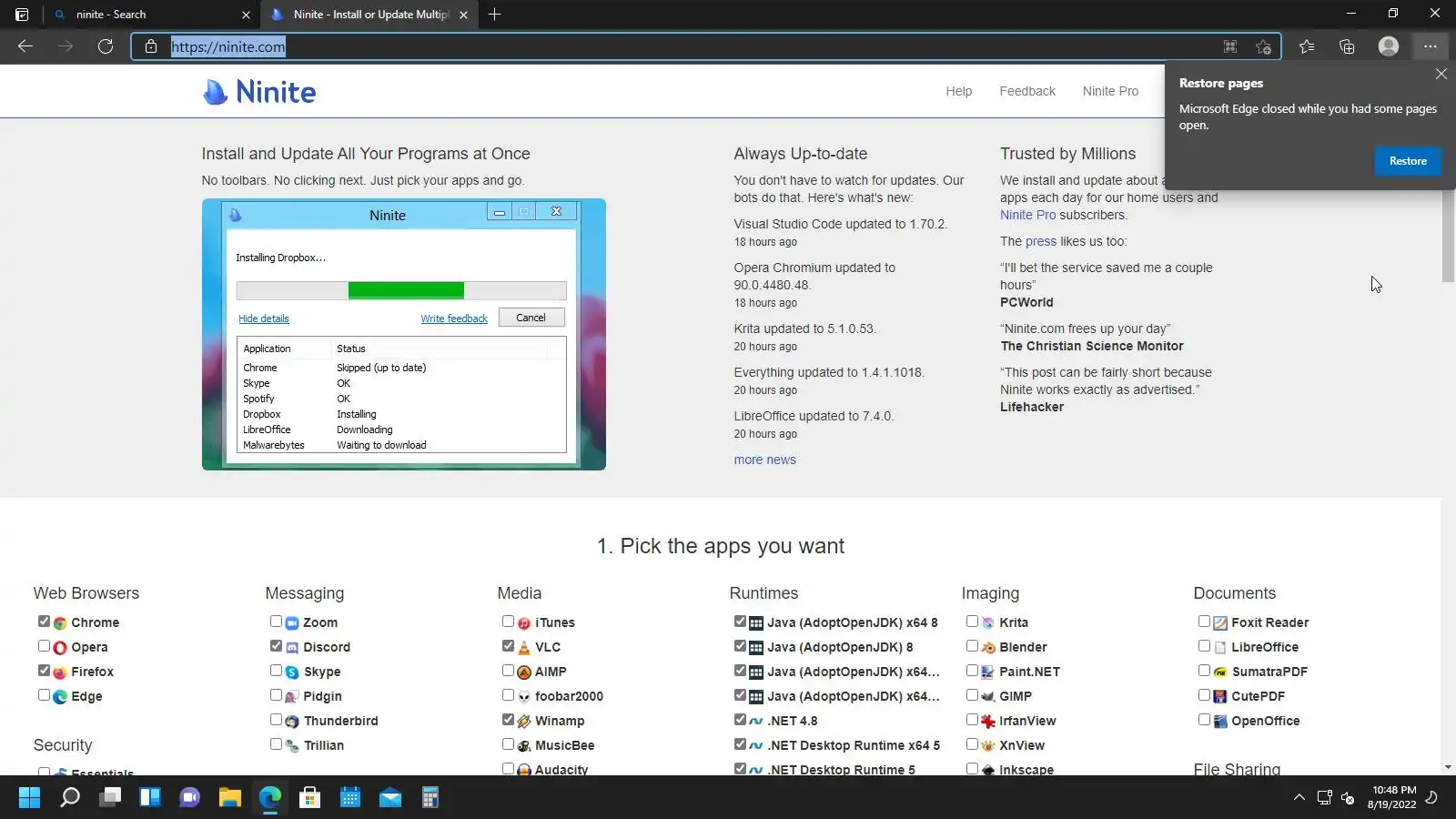Open Microsoft Store from the taskbar
Screen dimensions: 1456x819
tap(309, 798)
